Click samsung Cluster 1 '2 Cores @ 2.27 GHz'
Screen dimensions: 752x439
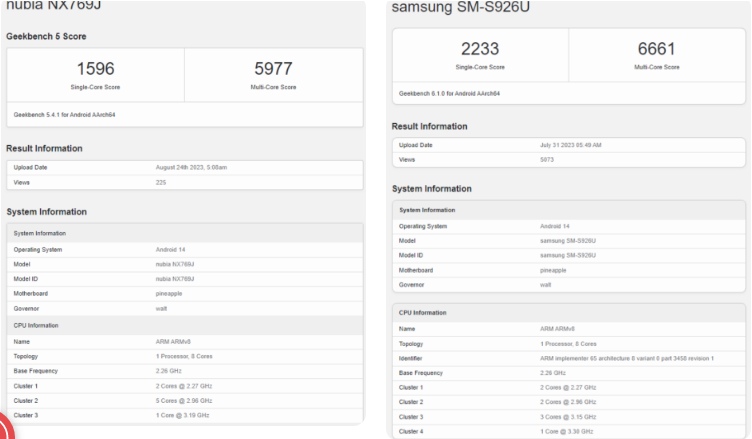[568, 387]
